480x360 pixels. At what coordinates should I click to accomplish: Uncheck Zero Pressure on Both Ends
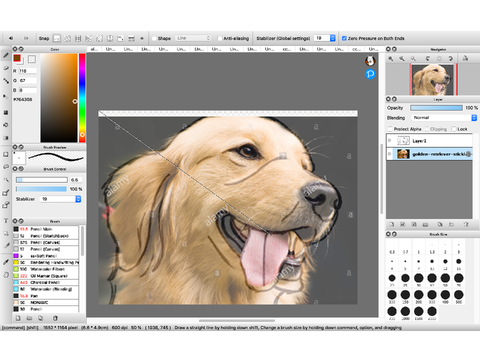click(344, 38)
